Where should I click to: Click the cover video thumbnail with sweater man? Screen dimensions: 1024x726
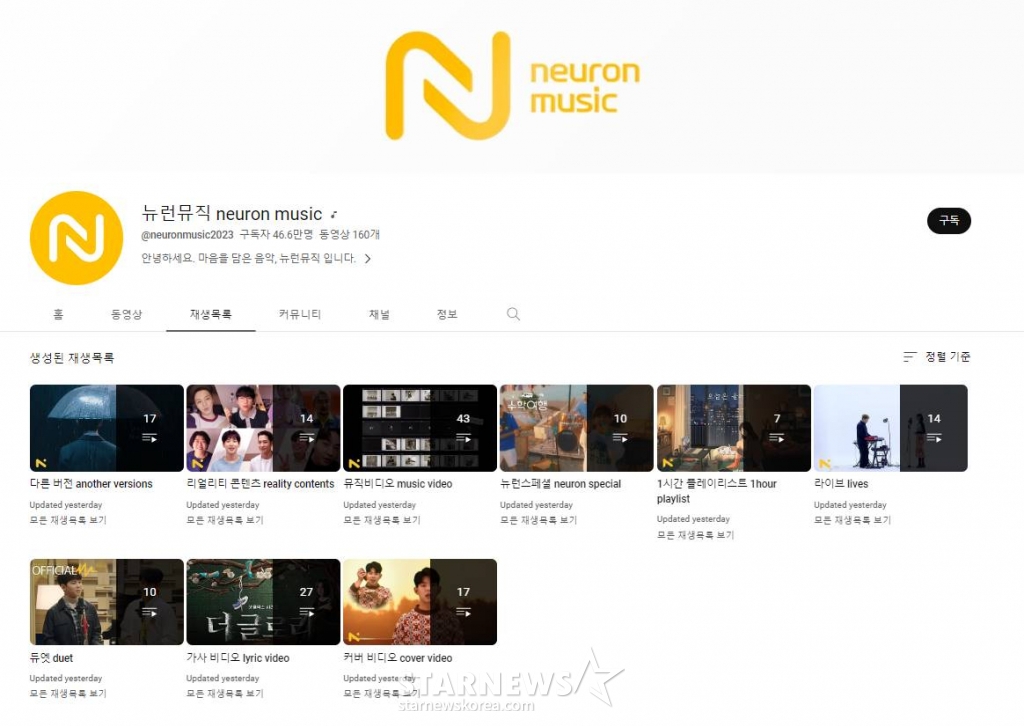tap(420, 601)
